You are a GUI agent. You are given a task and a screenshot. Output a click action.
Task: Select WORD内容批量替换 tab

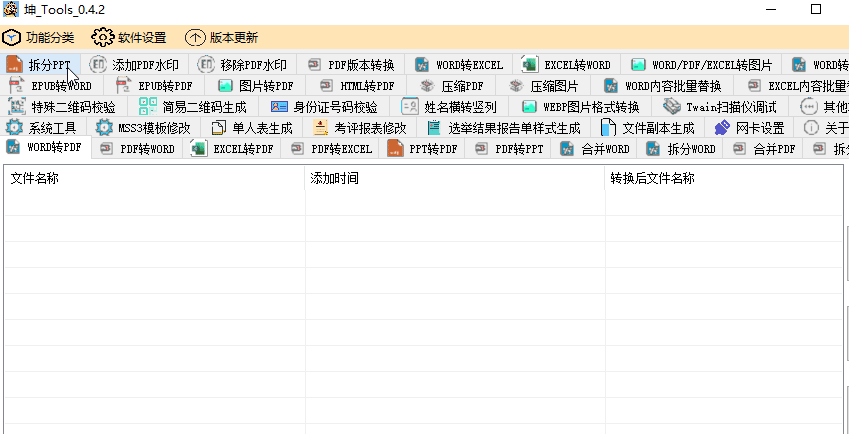(x=662, y=86)
